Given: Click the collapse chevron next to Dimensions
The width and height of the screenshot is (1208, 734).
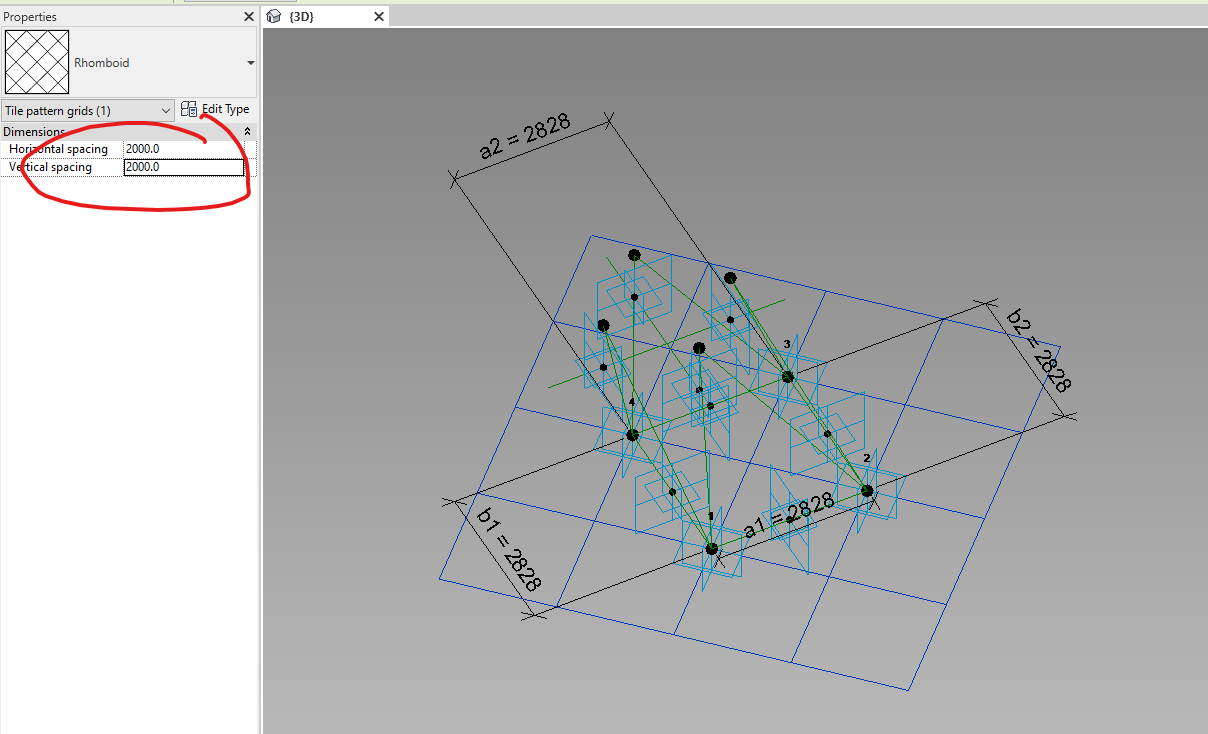Looking at the screenshot, I should tap(247, 131).
